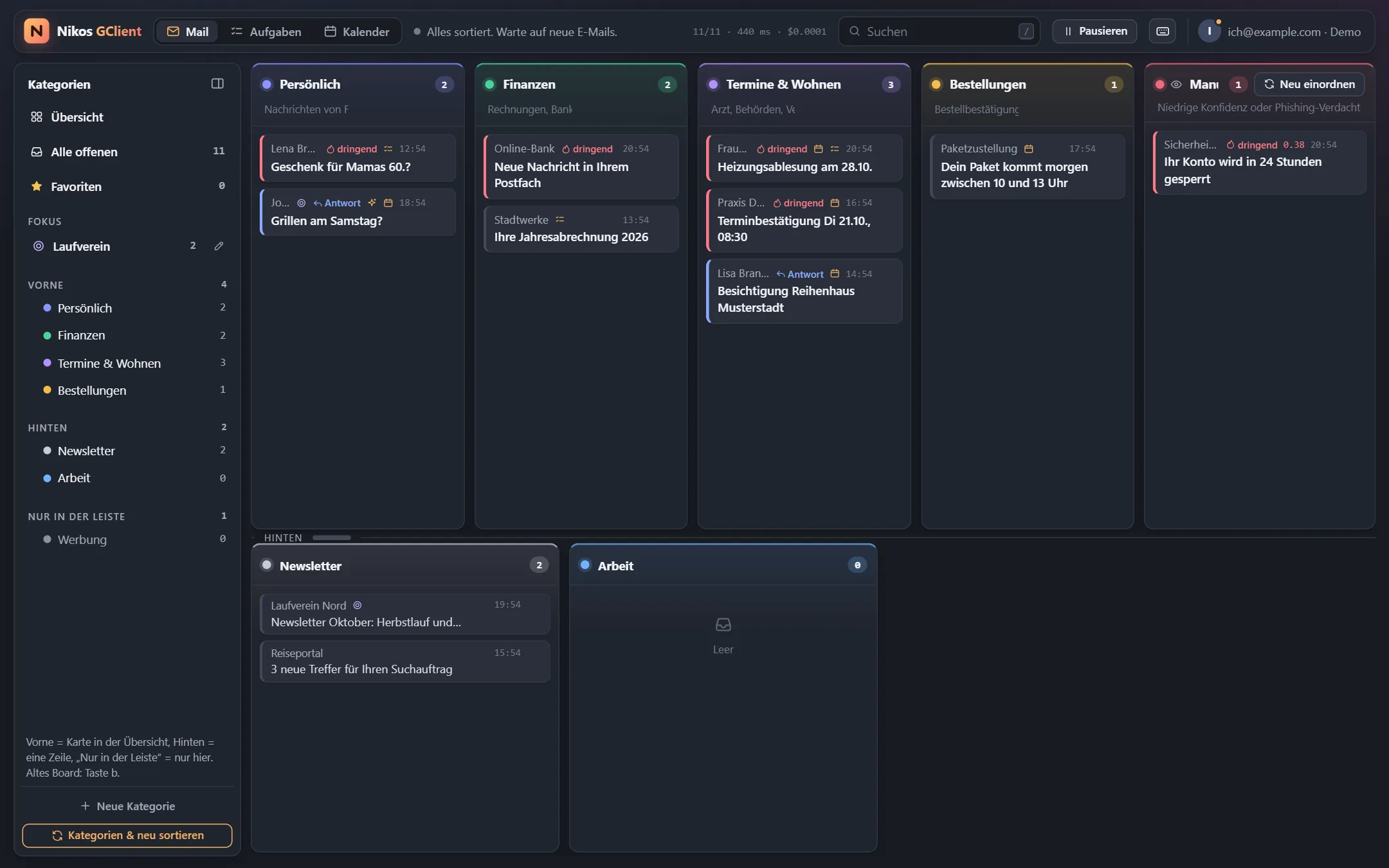The height and width of the screenshot is (868, 1389).
Task: Toggle the eye icon in Manuell column
Action: pyautogui.click(x=1176, y=84)
